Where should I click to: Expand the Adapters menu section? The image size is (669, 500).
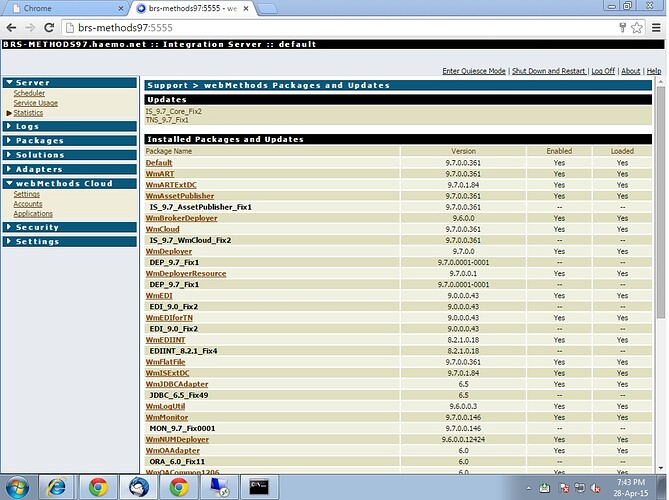pos(70,169)
